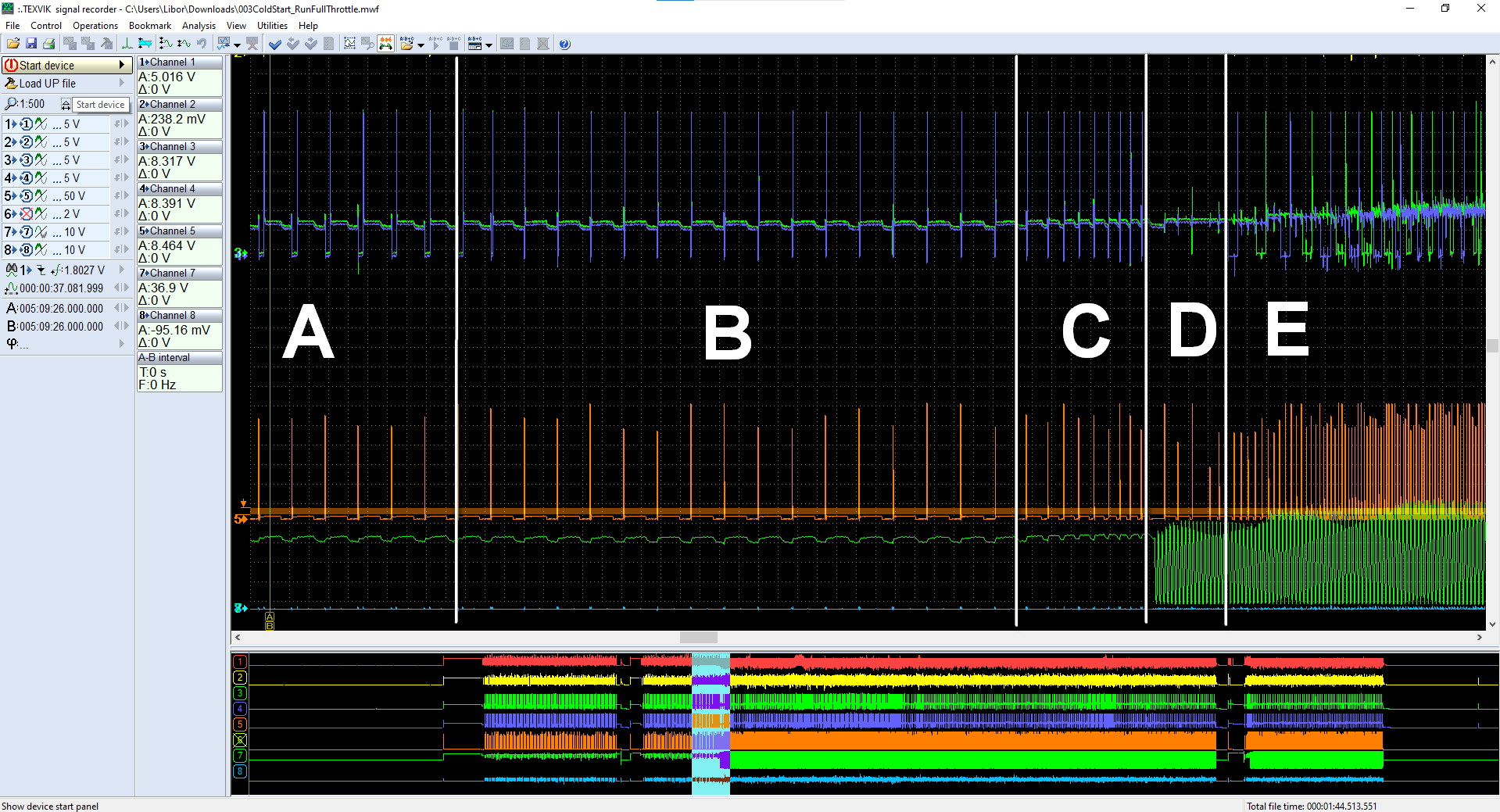The width and height of the screenshot is (1500, 812).
Task: Toggle yellow channel 2 box in overview strip
Action: tap(240, 678)
